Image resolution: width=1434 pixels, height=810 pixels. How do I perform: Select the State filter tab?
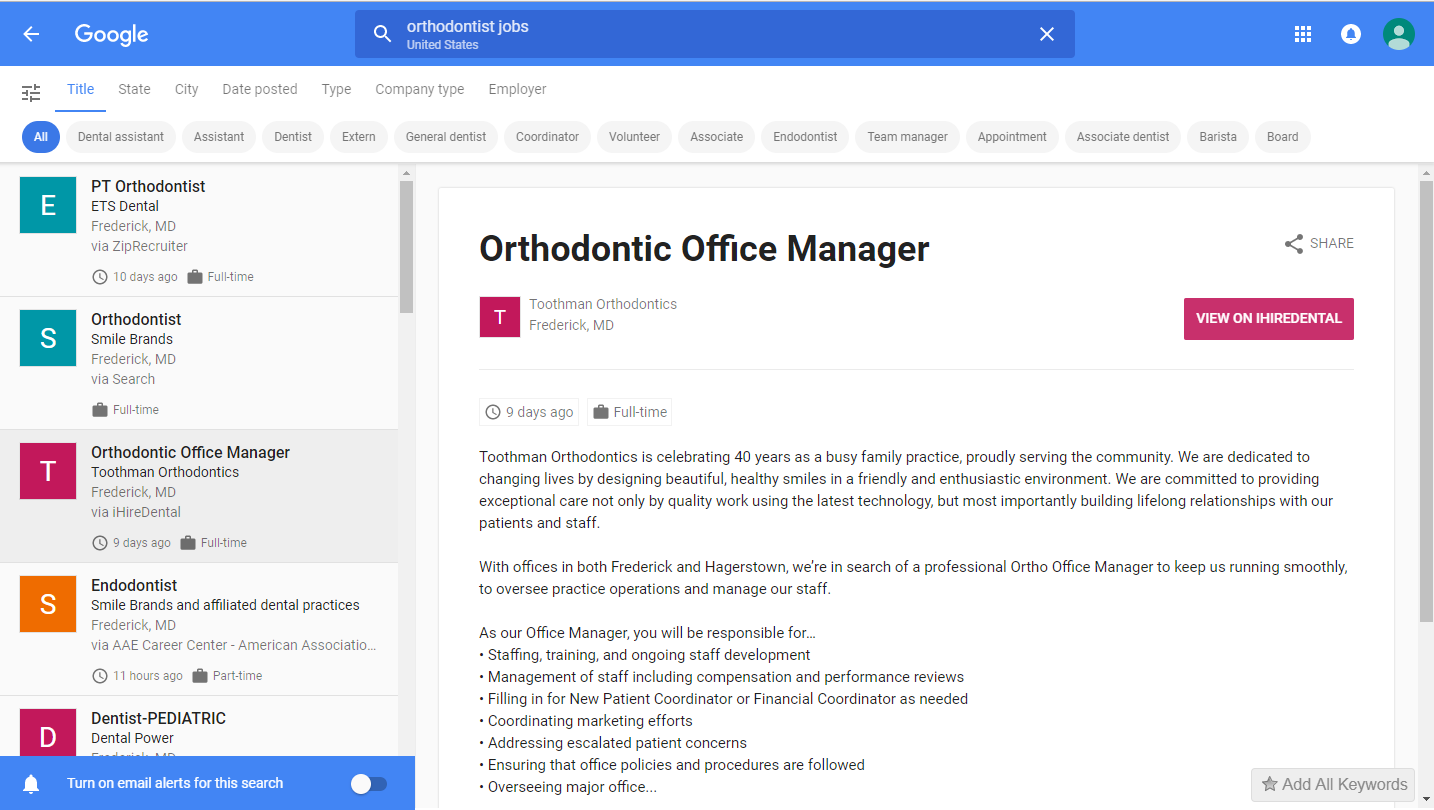point(134,89)
